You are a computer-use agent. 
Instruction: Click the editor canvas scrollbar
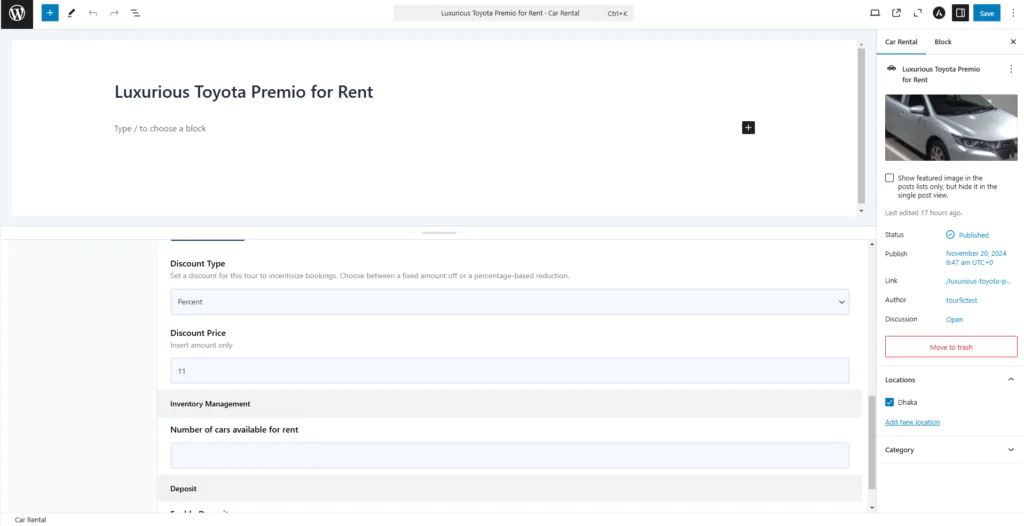point(861,125)
